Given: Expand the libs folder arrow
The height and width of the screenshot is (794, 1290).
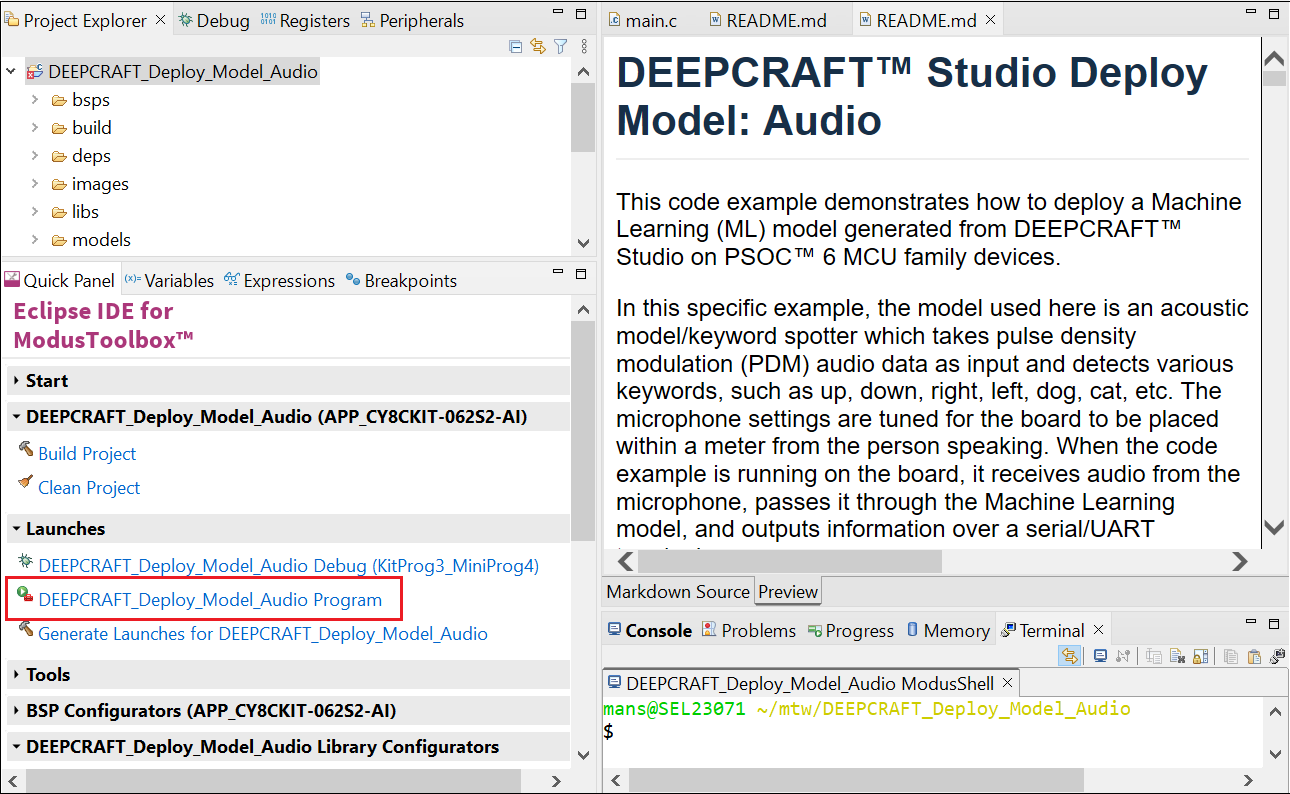Looking at the screenshot, I should 34,212.
